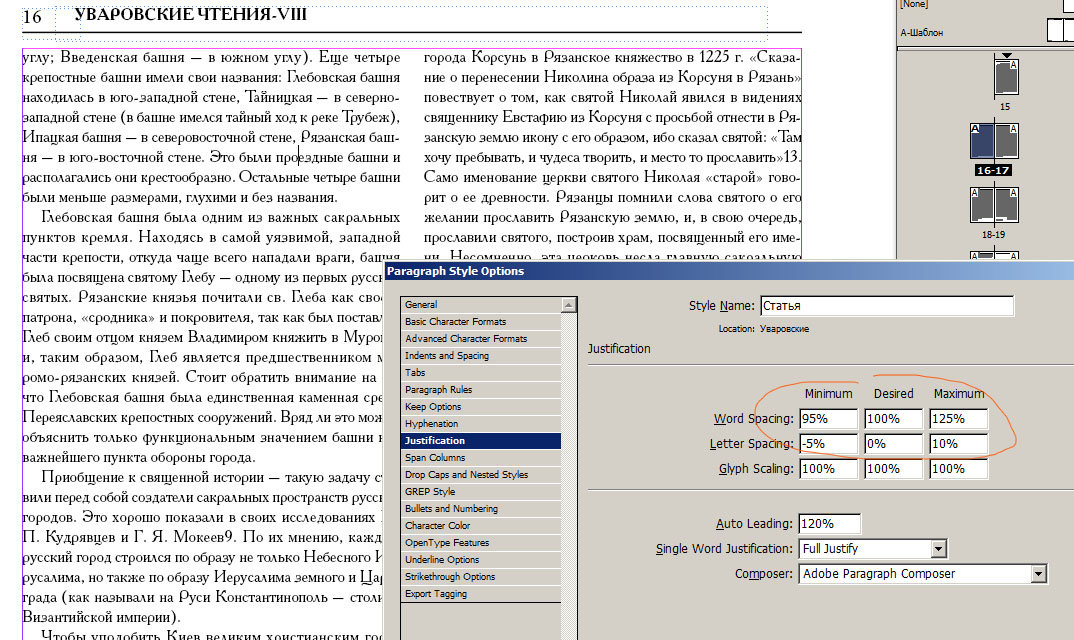
Task: Click the A-Шаблон master page thumbnail
Action: pos(1060,31)
